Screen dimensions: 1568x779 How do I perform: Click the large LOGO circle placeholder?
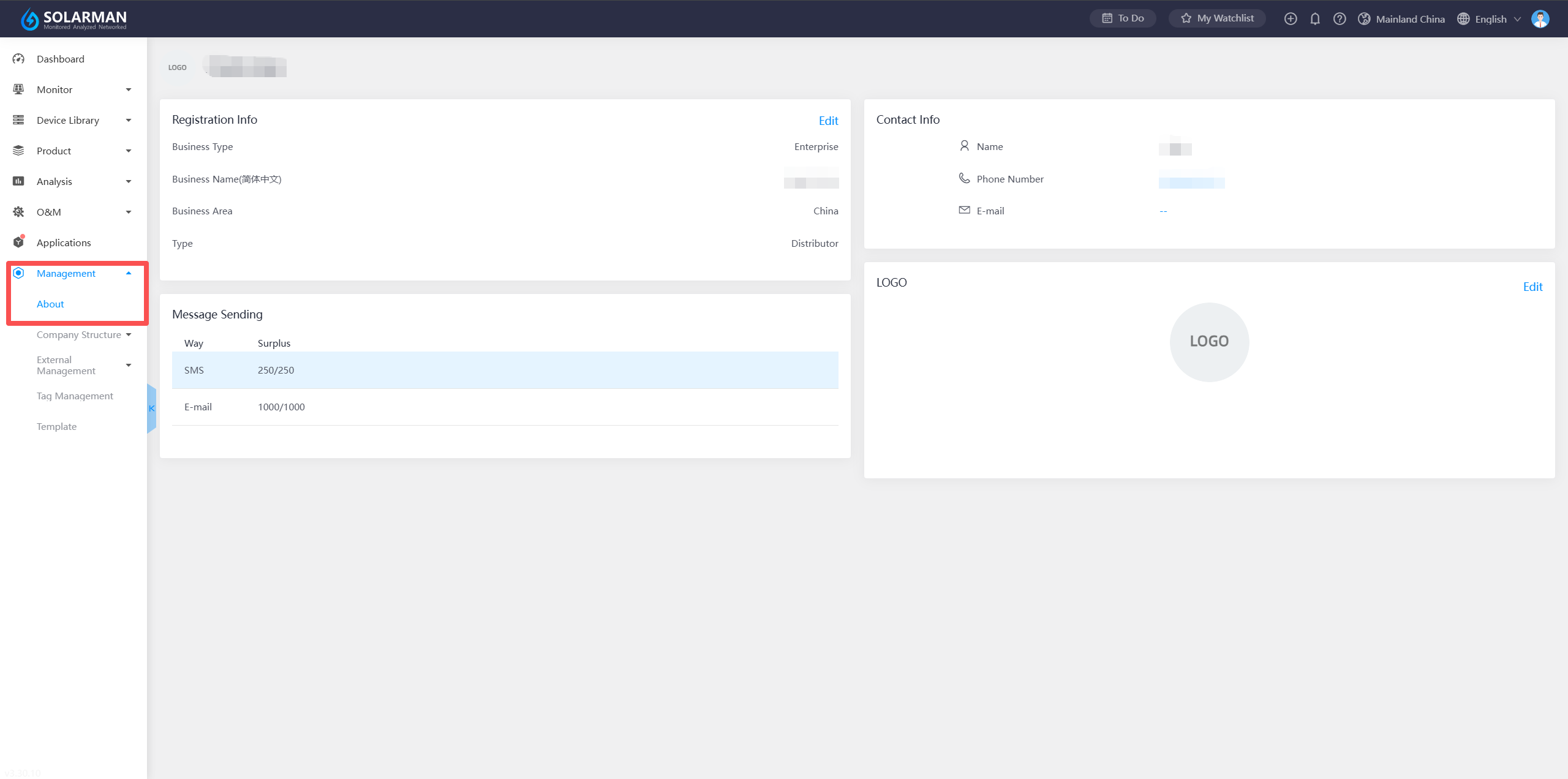tap(1209, 342)
